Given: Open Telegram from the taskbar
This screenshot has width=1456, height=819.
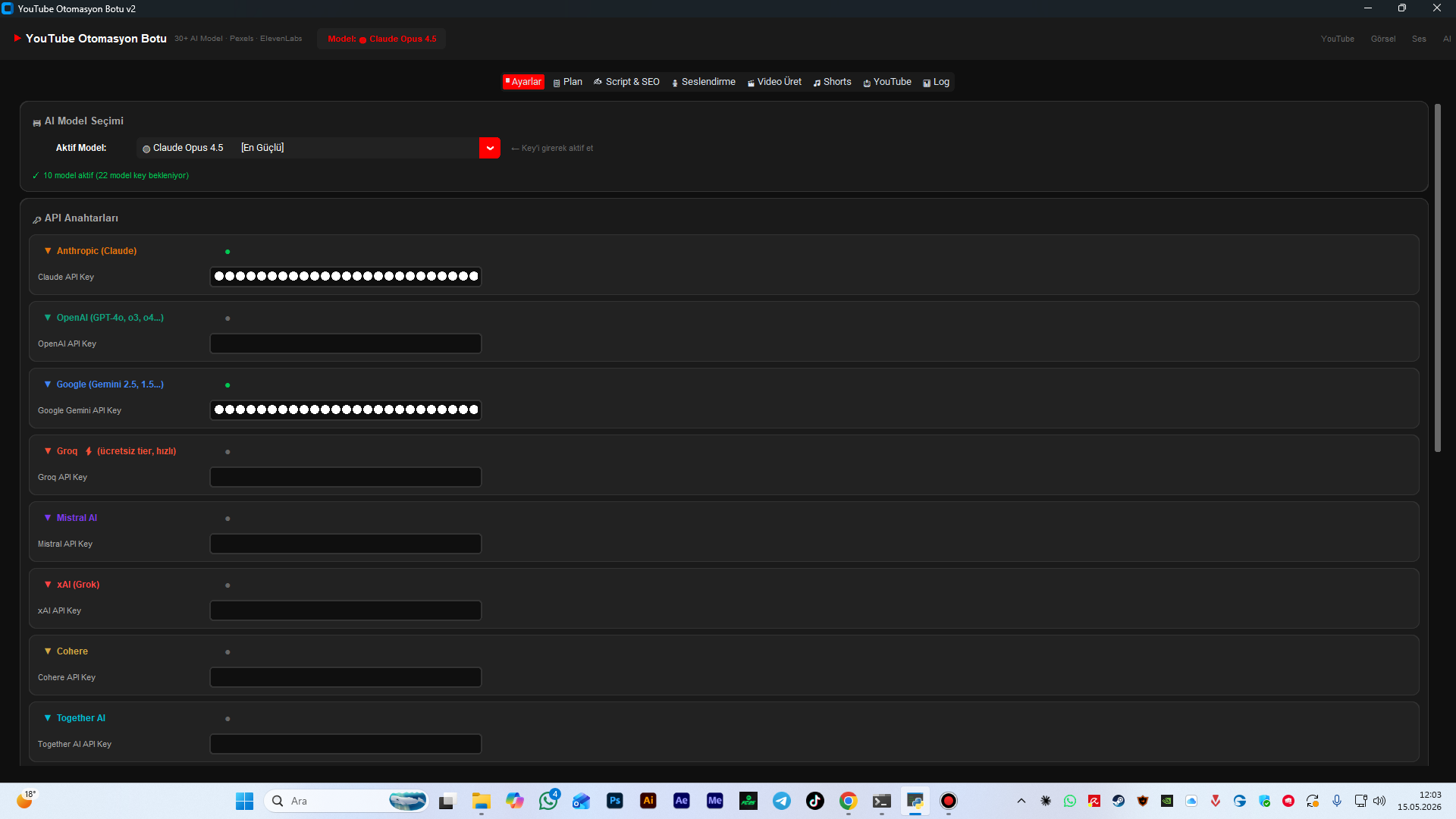Looking at the screenshot, I should point(782,801).
